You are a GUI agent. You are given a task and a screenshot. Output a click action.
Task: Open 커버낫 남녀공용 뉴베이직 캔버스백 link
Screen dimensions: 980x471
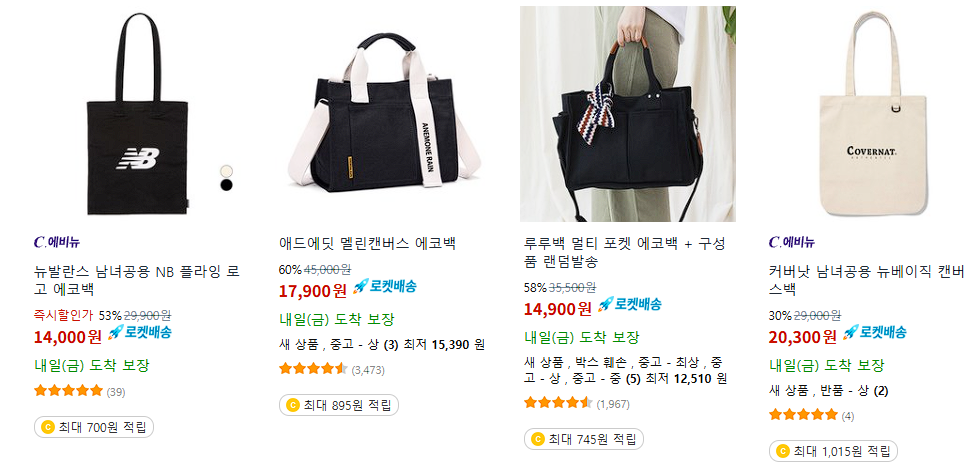[x=867, y=281]
